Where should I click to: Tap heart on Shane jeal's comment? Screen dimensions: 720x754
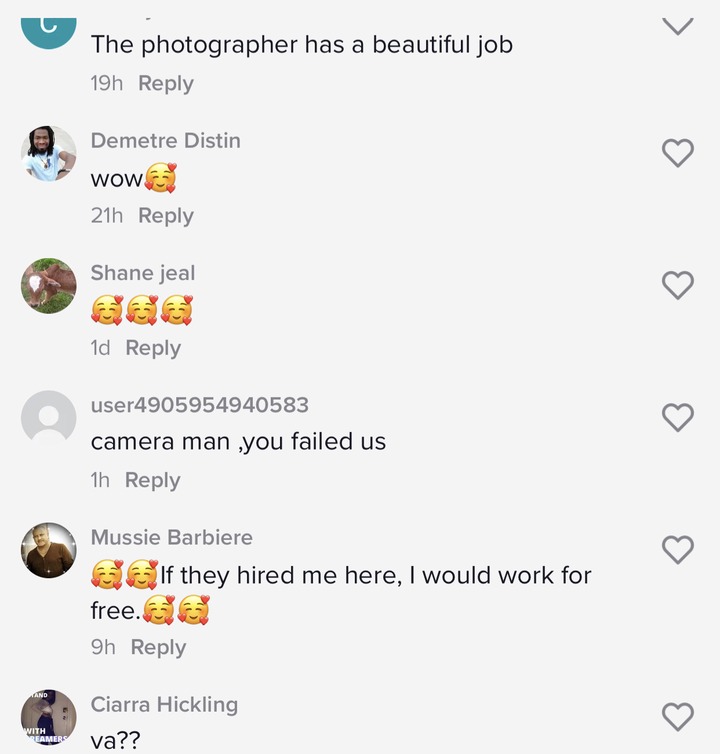click(x=678, y=285)
